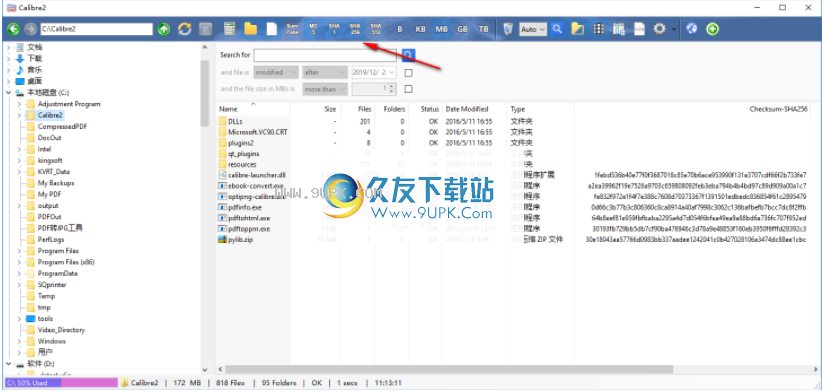Open the settings gear icon
822x392 pixels.
pos(659,29)
